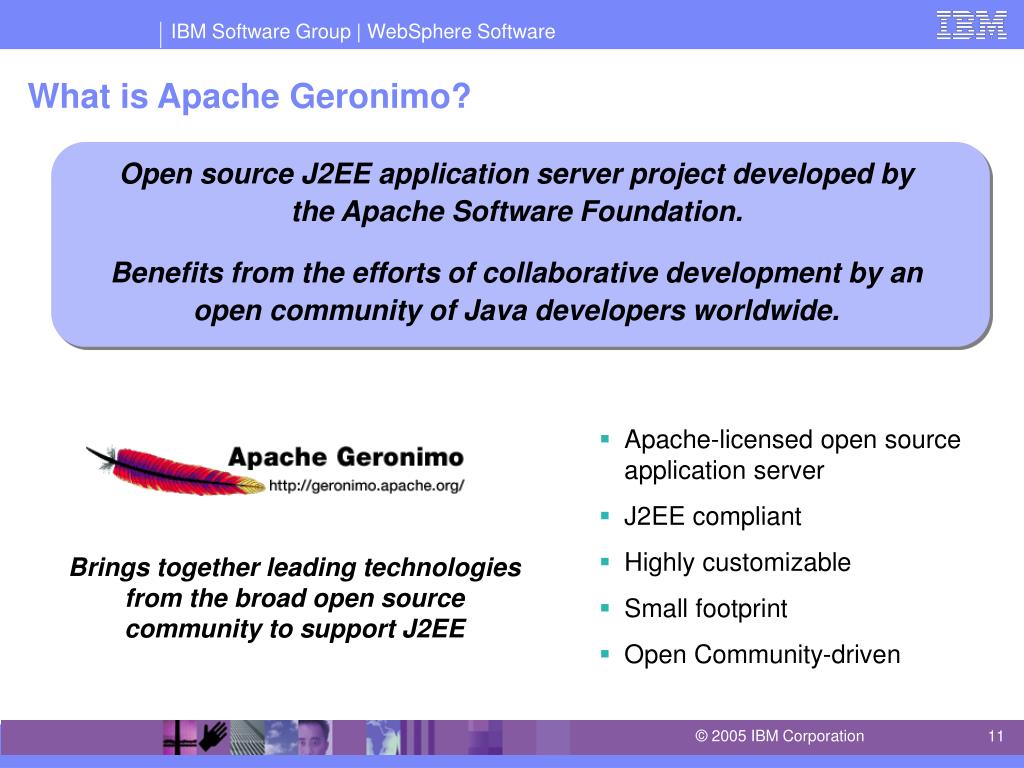1024x768 pixels.
Task: Click the 'Open source J2EE application server project' paragraph
Action: 517,193
